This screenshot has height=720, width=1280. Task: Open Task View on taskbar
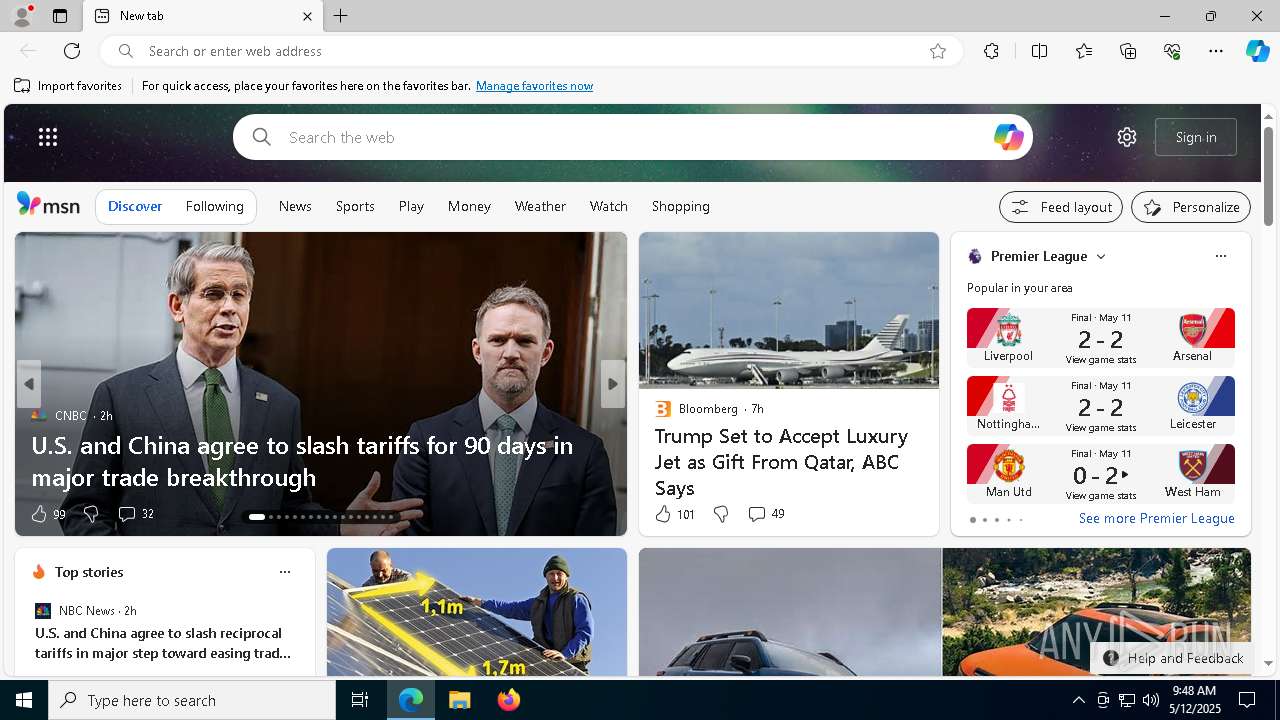click(x=360, y=700)
